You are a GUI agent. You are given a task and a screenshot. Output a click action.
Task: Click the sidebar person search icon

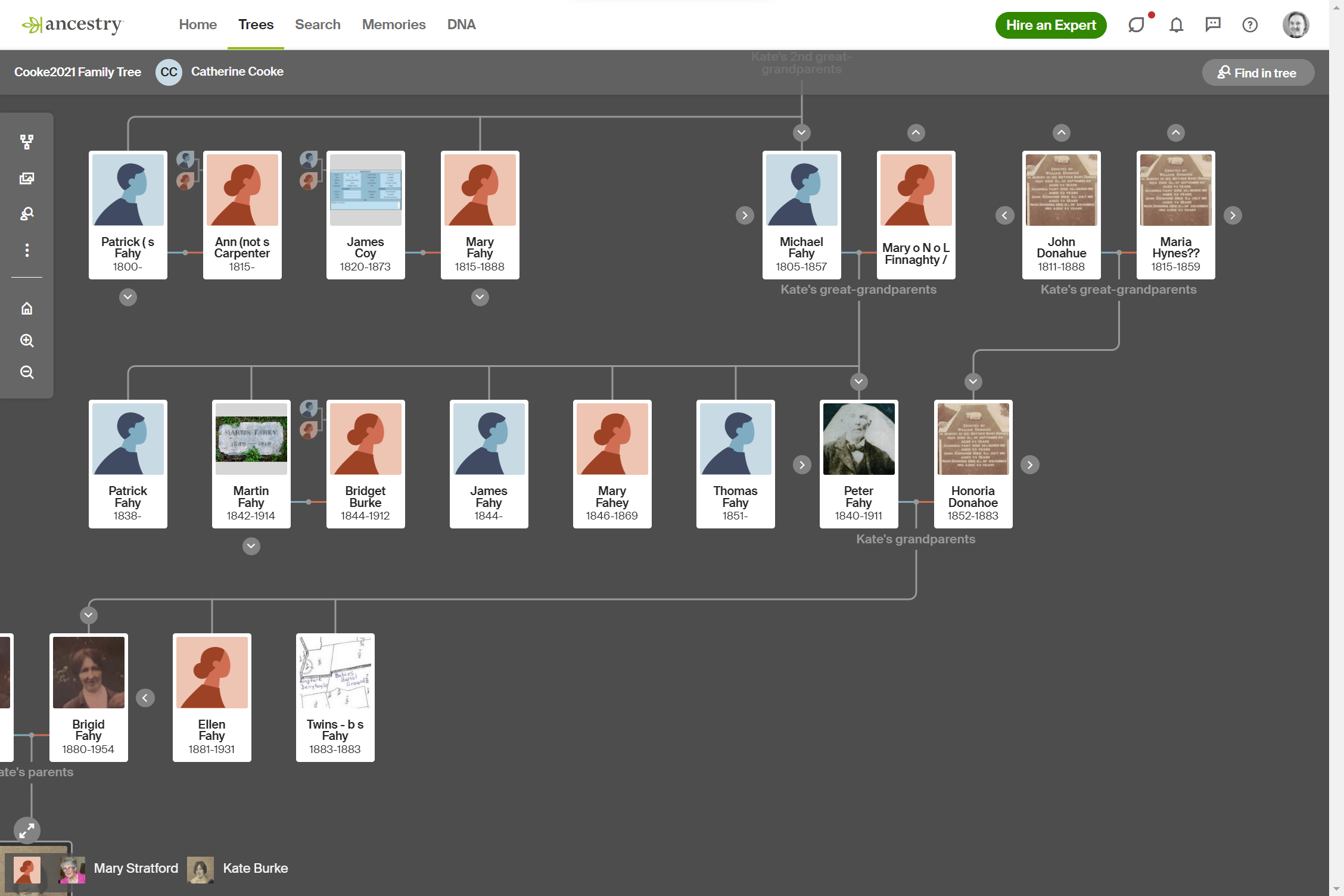[27, 214]
